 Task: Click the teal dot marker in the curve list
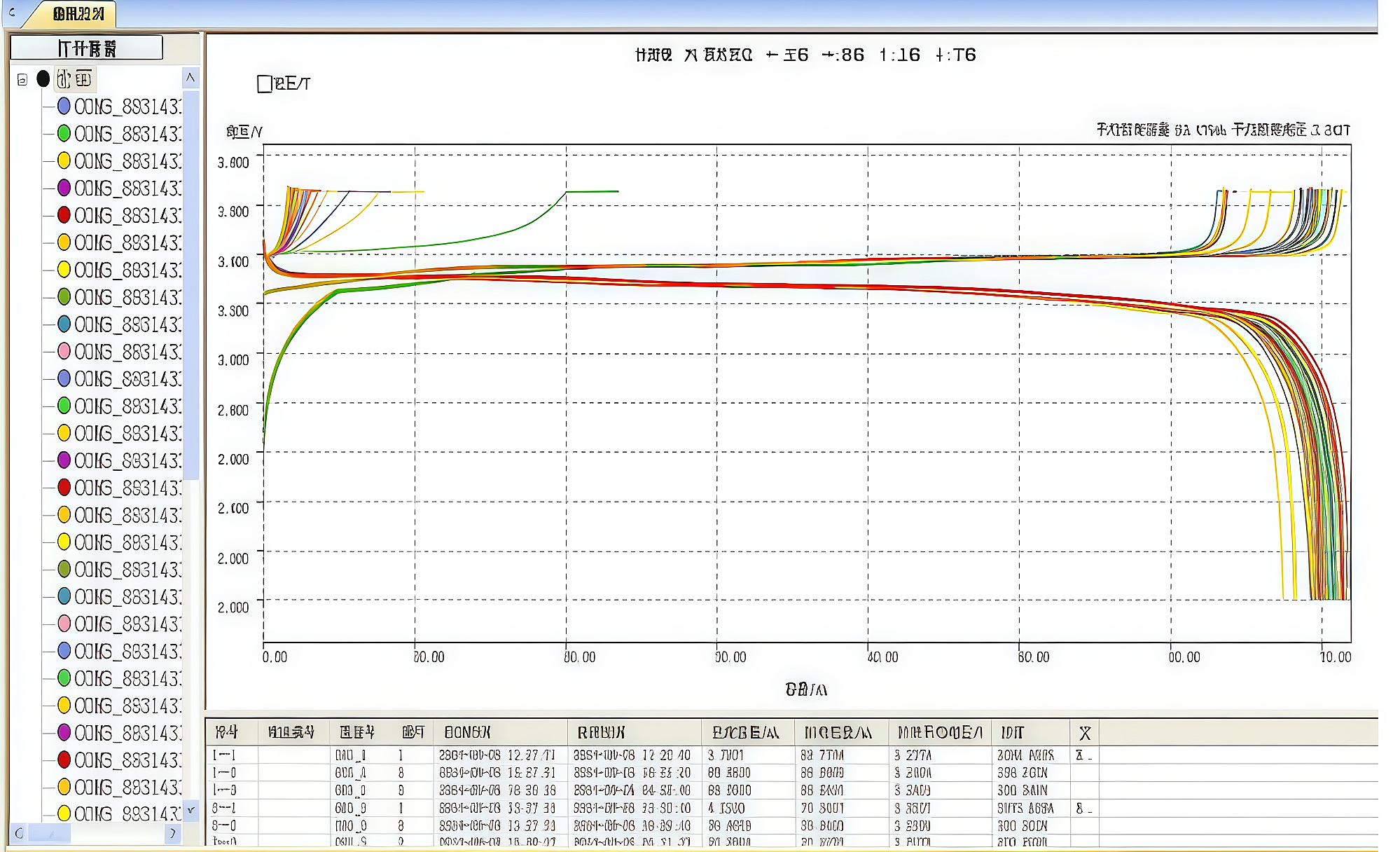point(64,323)
